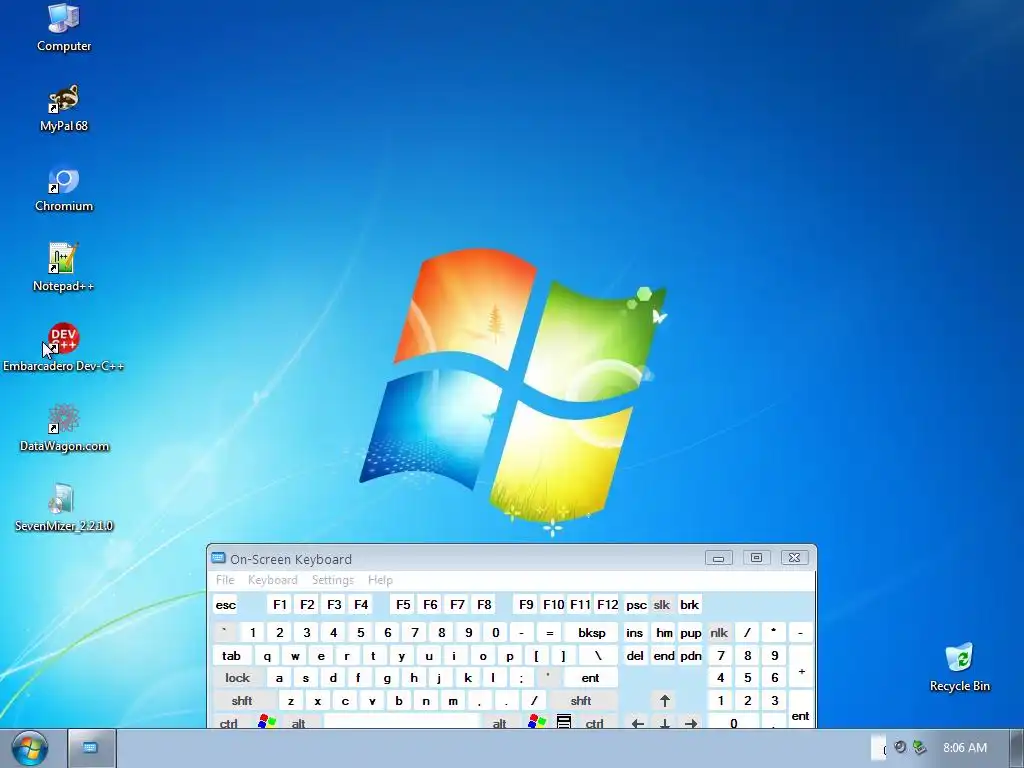Toggle the right shft key
Viewport: 1024px width, 768px height.
pyautogui.click(x=581, y=701)
